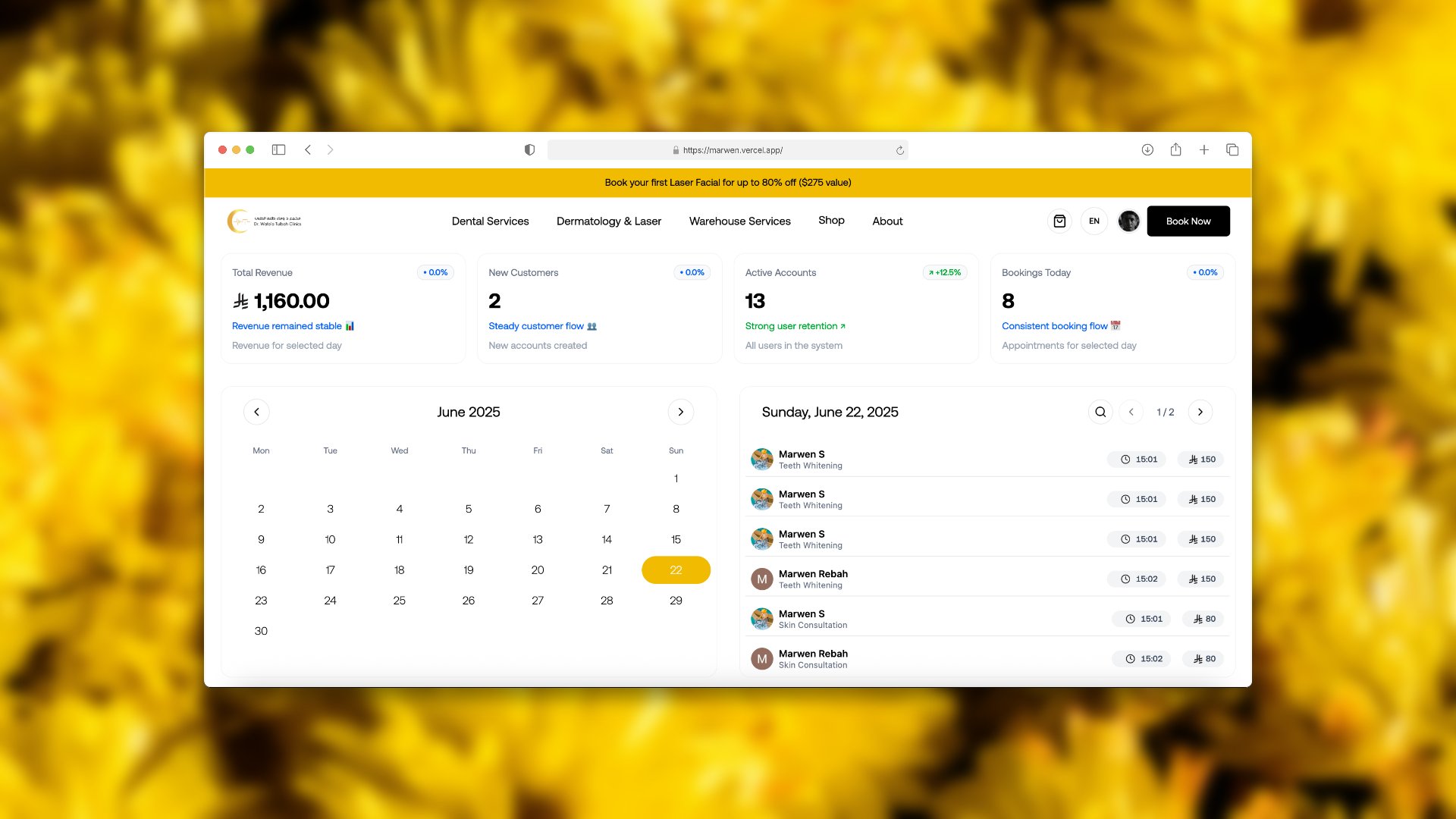Viewport: 1456px width, 819px height.
Task: Open the shopping cart icon
Action: click(x=1059, y=221)
